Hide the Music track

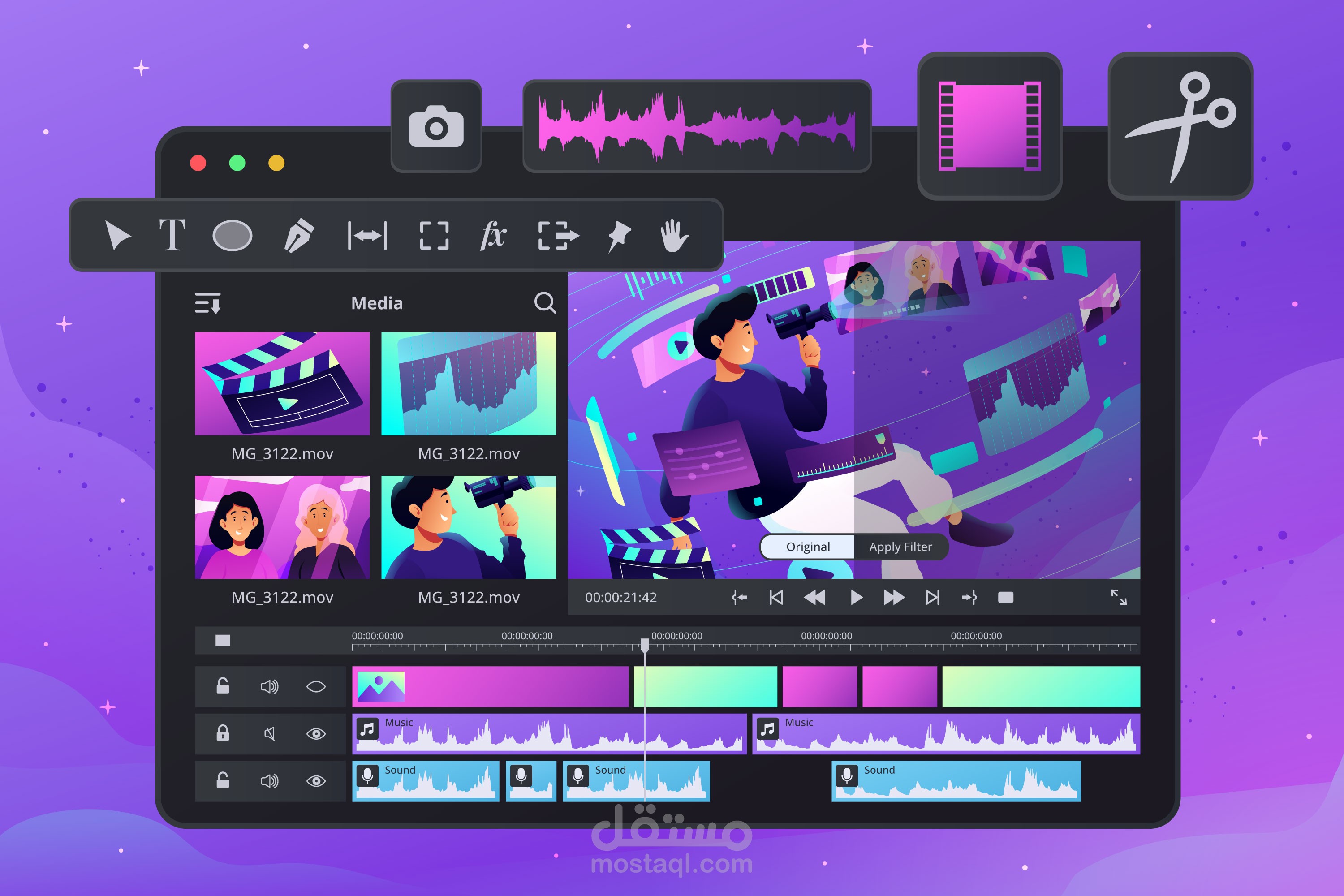(x=316, y=734)
